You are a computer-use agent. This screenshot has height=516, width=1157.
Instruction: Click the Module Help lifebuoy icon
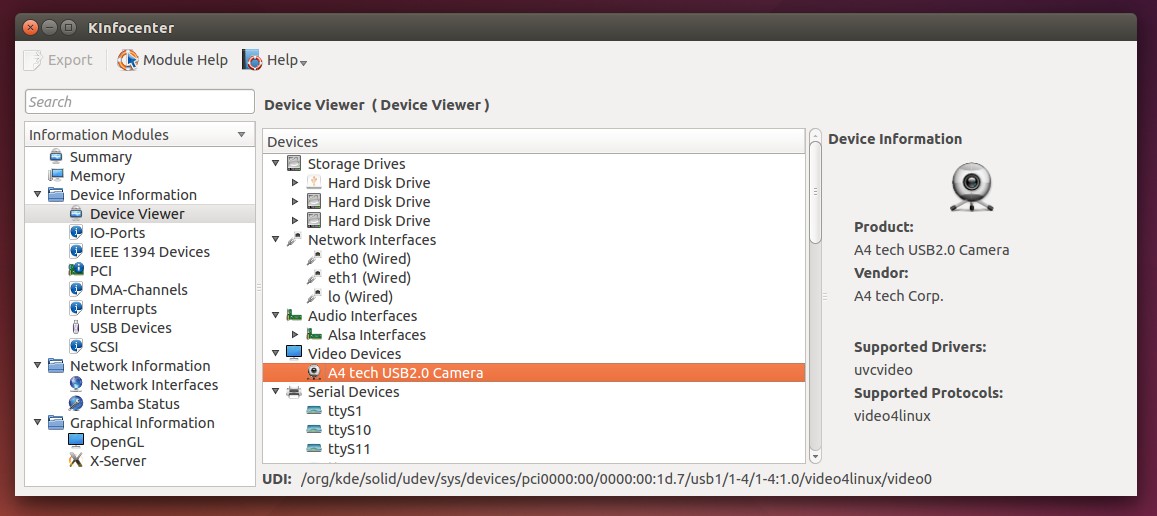[128, 60]
